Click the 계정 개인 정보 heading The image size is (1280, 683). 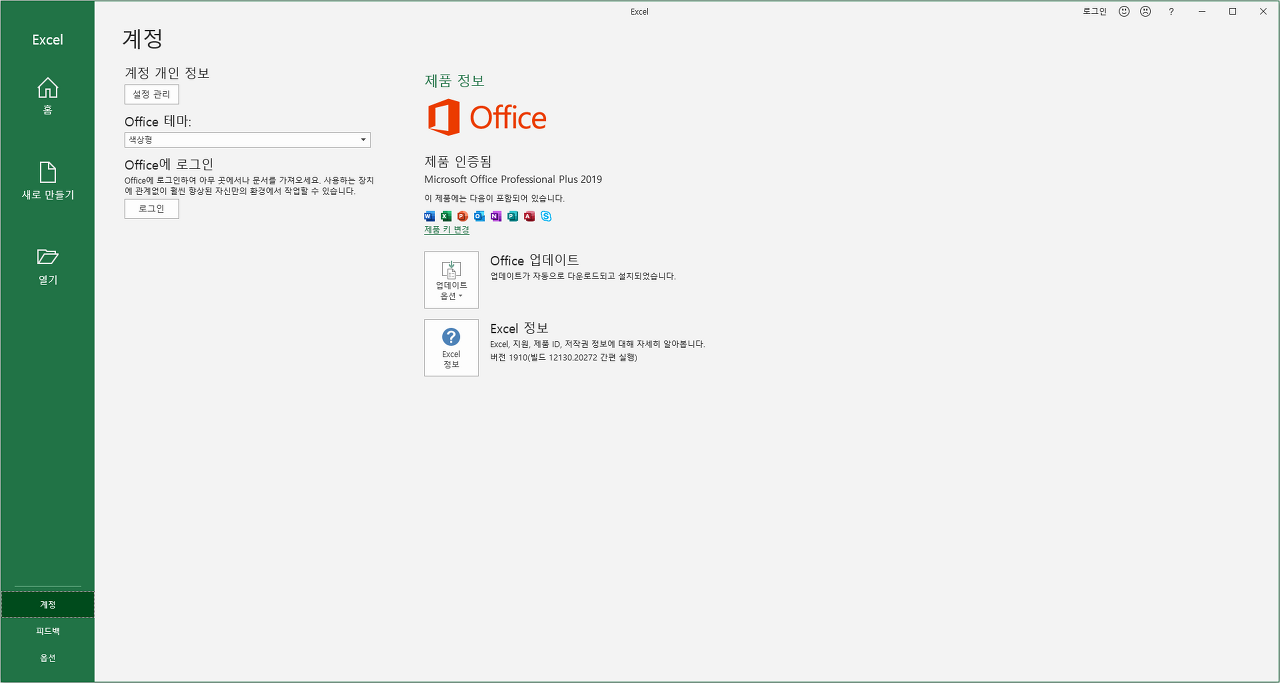click(x=167, y=73)
